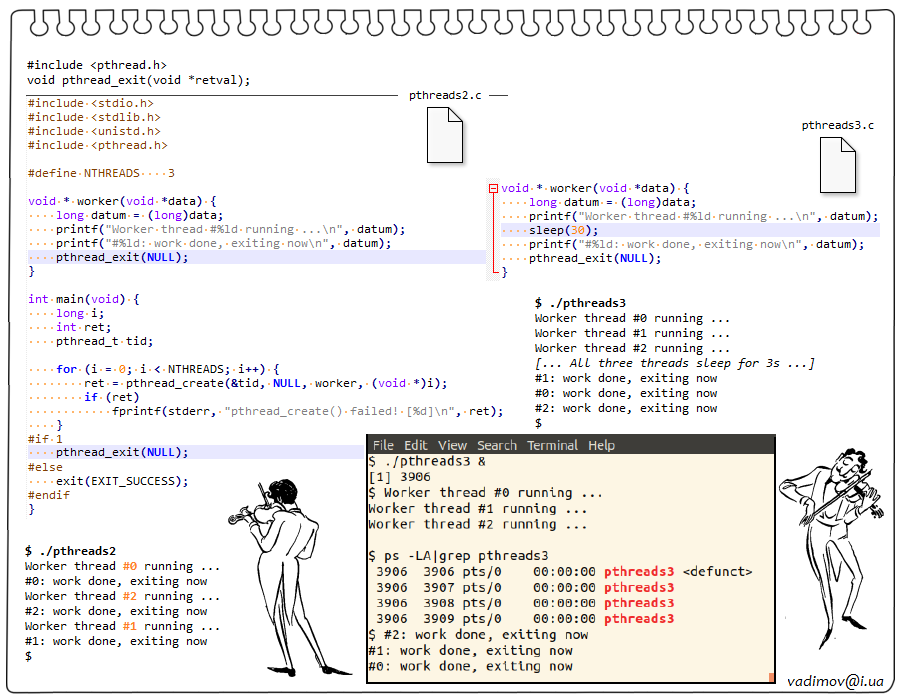Click the 3907 thread ID
The width and height of the screenshot is (900, 700).
[439, 588]
